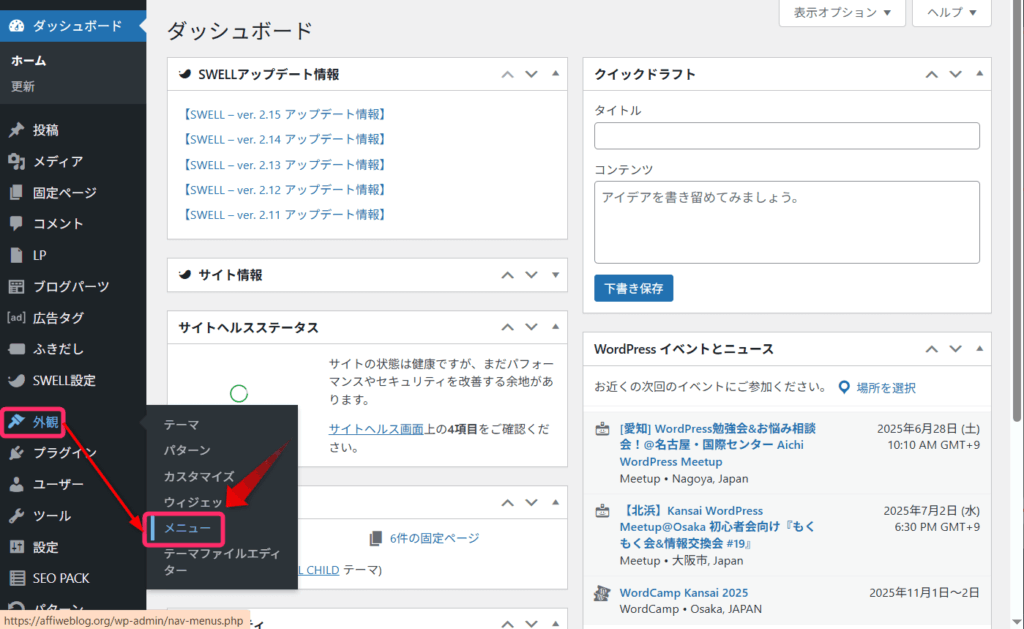
Task: Focus the コンテンツ text area
Action: coord(786,222)
